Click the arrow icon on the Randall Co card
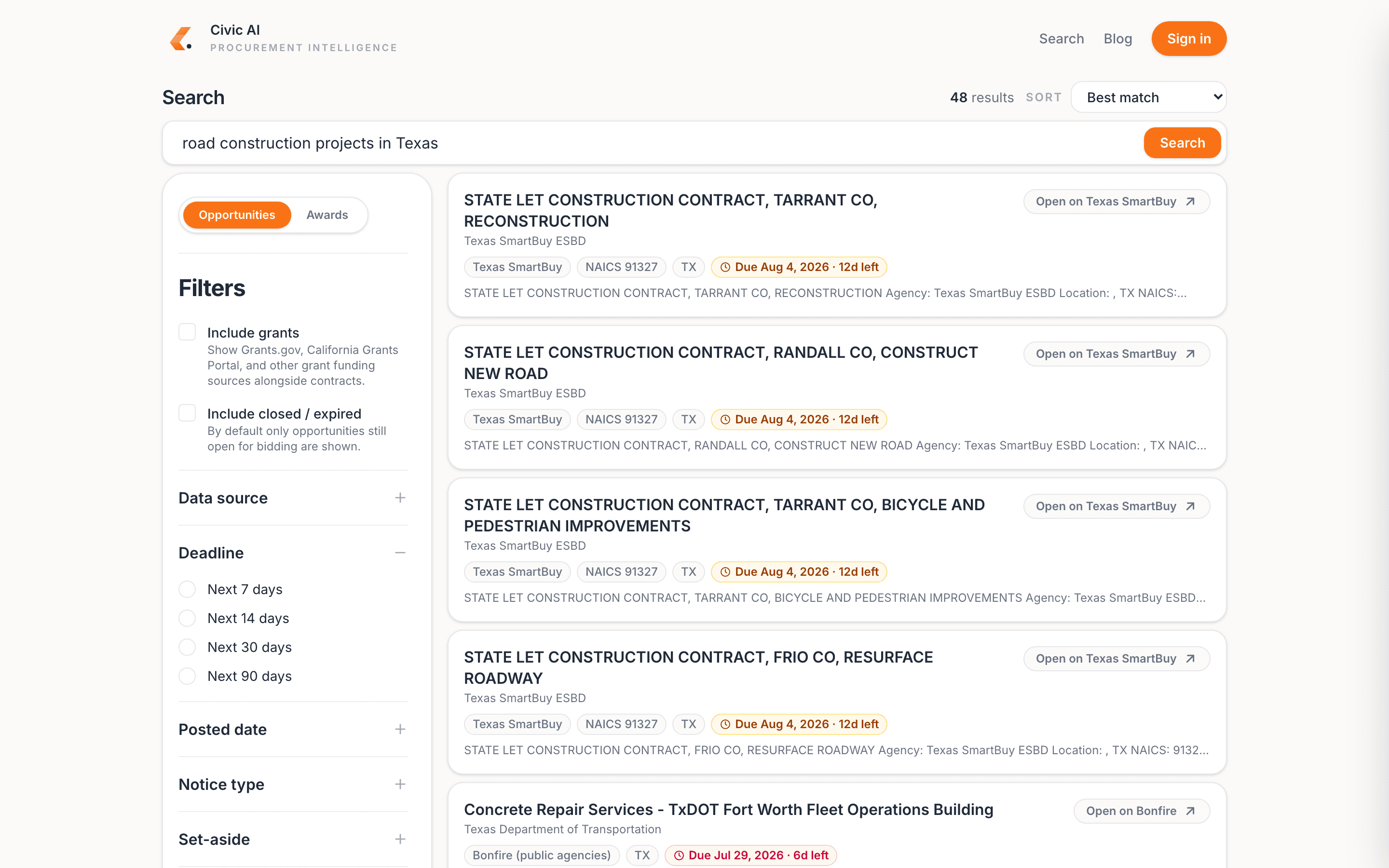Viewport: 1389px width, 868px height. point(1190,353)
